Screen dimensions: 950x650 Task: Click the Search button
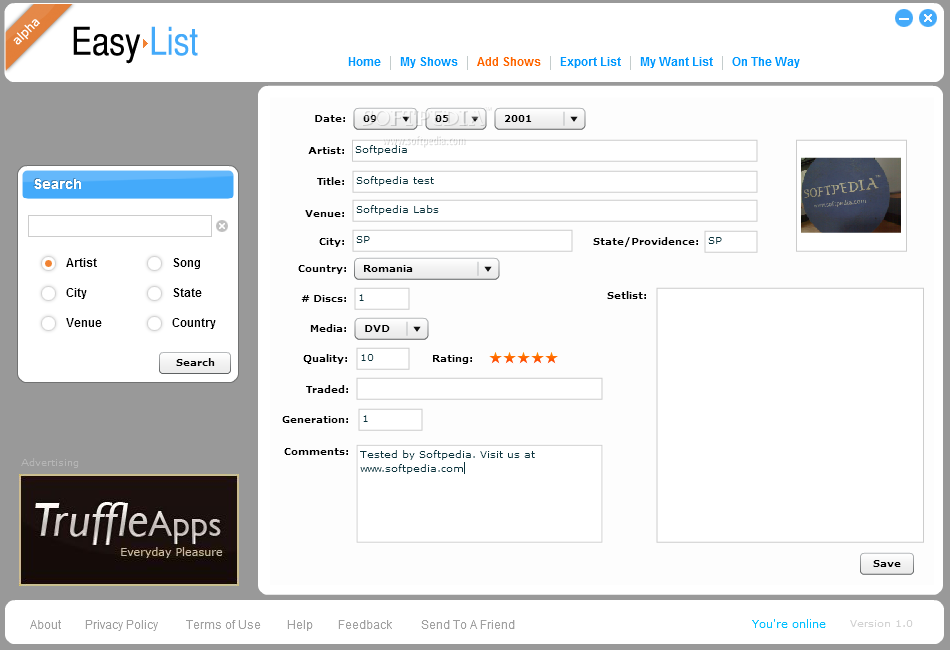click(x=195, y=363)
